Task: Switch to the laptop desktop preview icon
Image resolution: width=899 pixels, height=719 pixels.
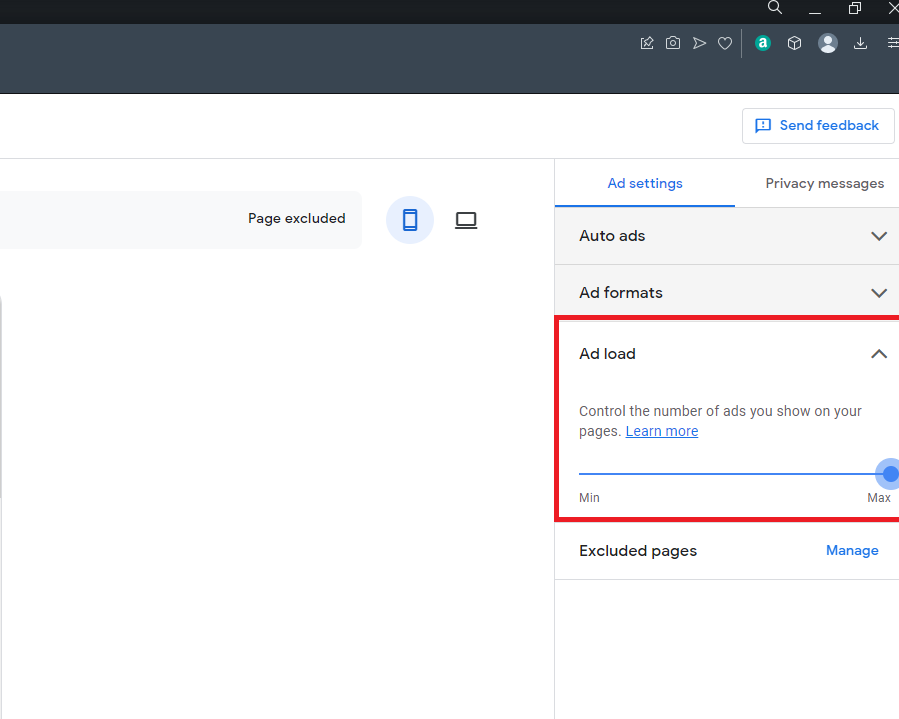Action: [x=466, y=220]
